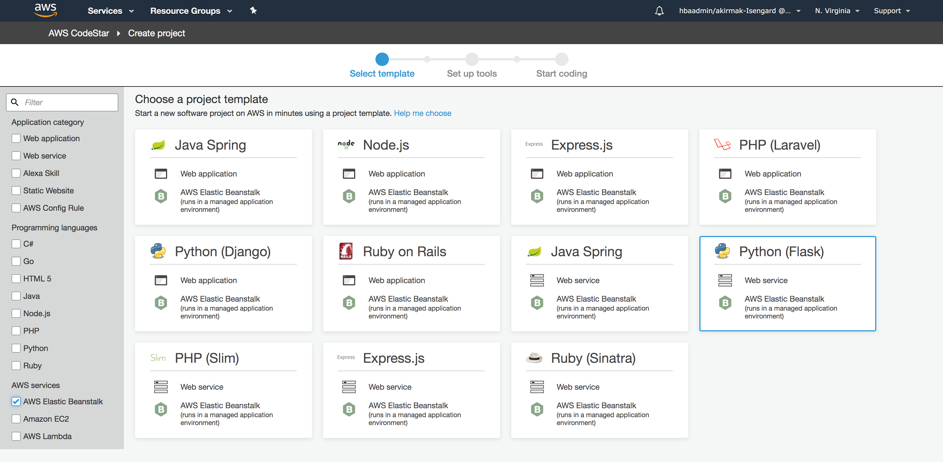Check the C# language checkbox
943x462 pixels.
pos(16,244)
